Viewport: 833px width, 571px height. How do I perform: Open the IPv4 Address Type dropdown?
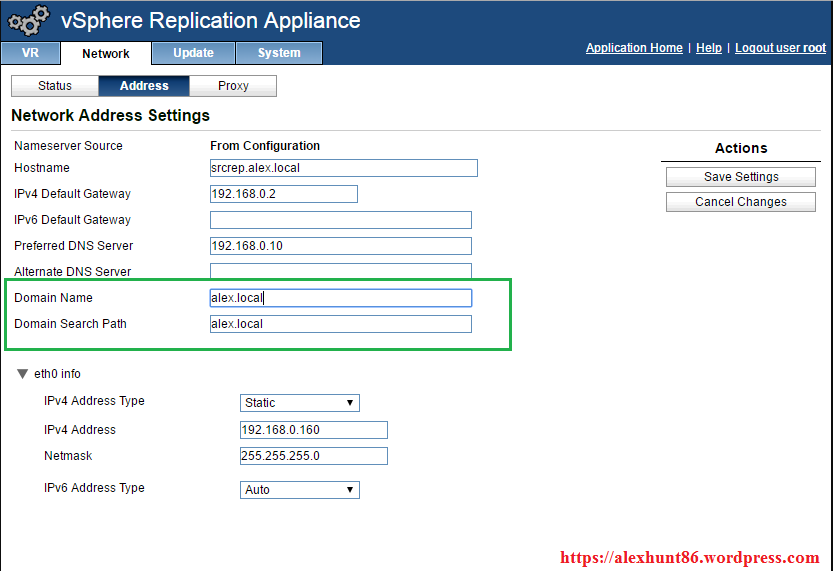(x=300, y=403)
